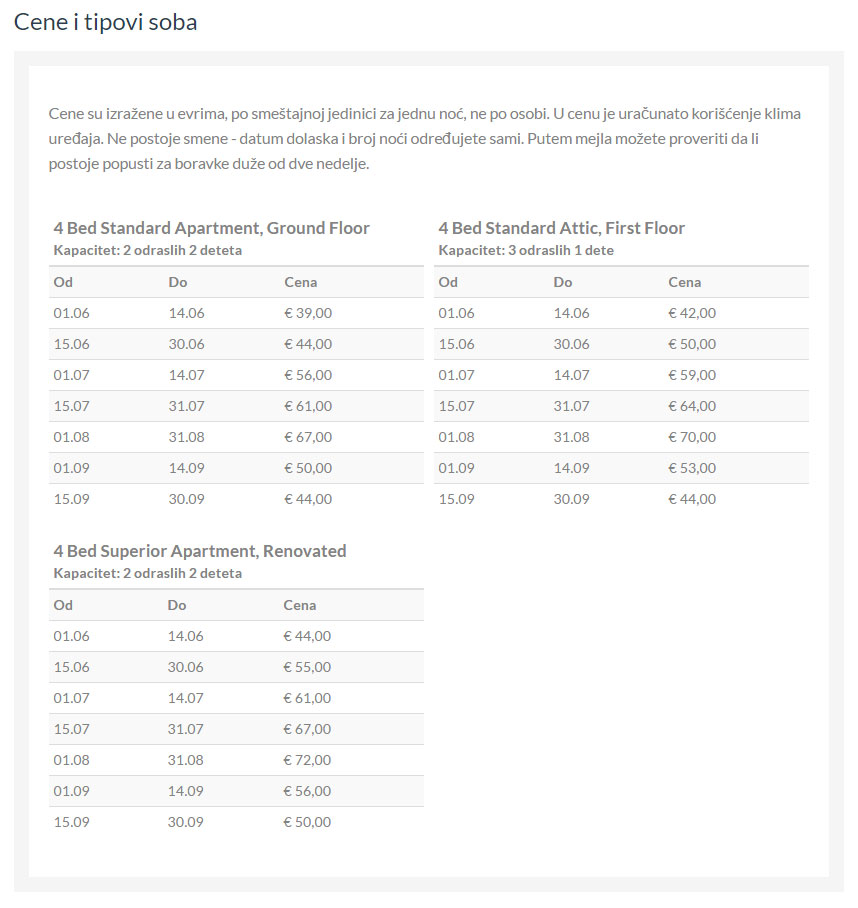Click the introductory pricing description paragraph
858x908 pixels.
click(x=425, y=139)
